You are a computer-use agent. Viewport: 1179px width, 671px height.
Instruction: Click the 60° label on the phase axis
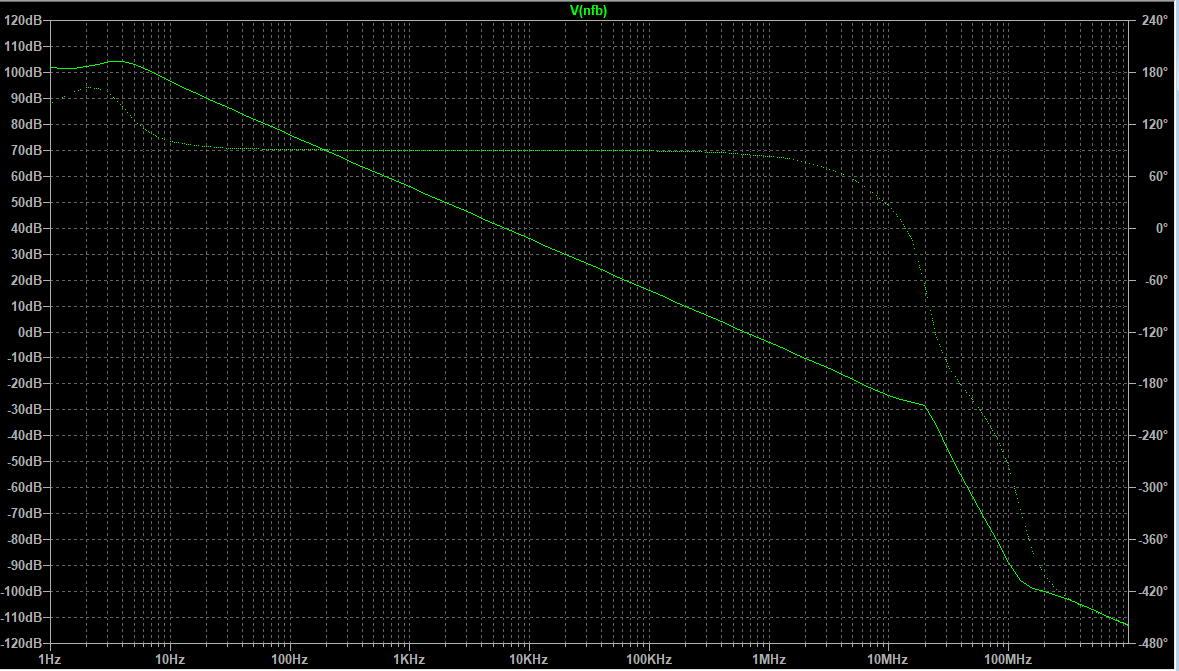[1158, 176]
